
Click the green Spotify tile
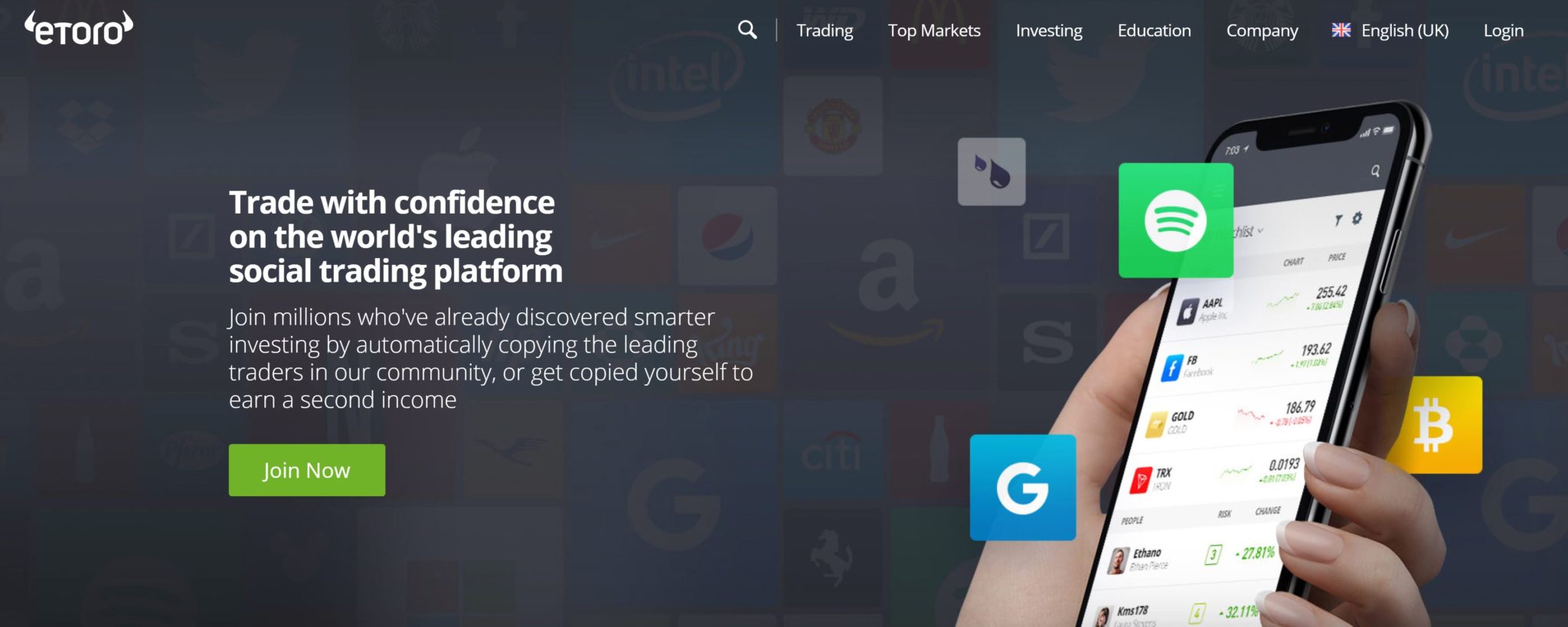tap(1175, 220)
